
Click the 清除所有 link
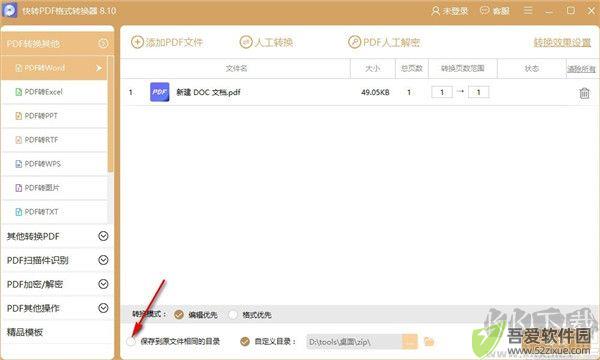(x=581, y=69)
